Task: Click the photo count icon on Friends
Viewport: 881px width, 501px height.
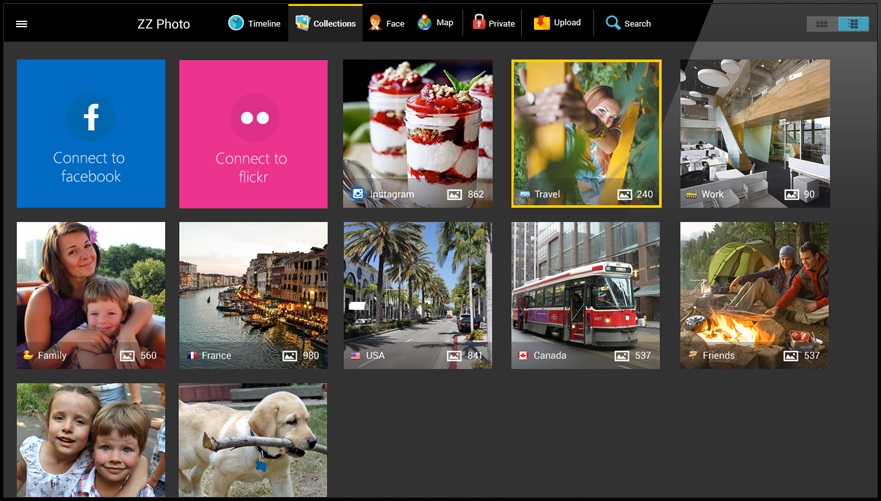Action: [791, 356]
